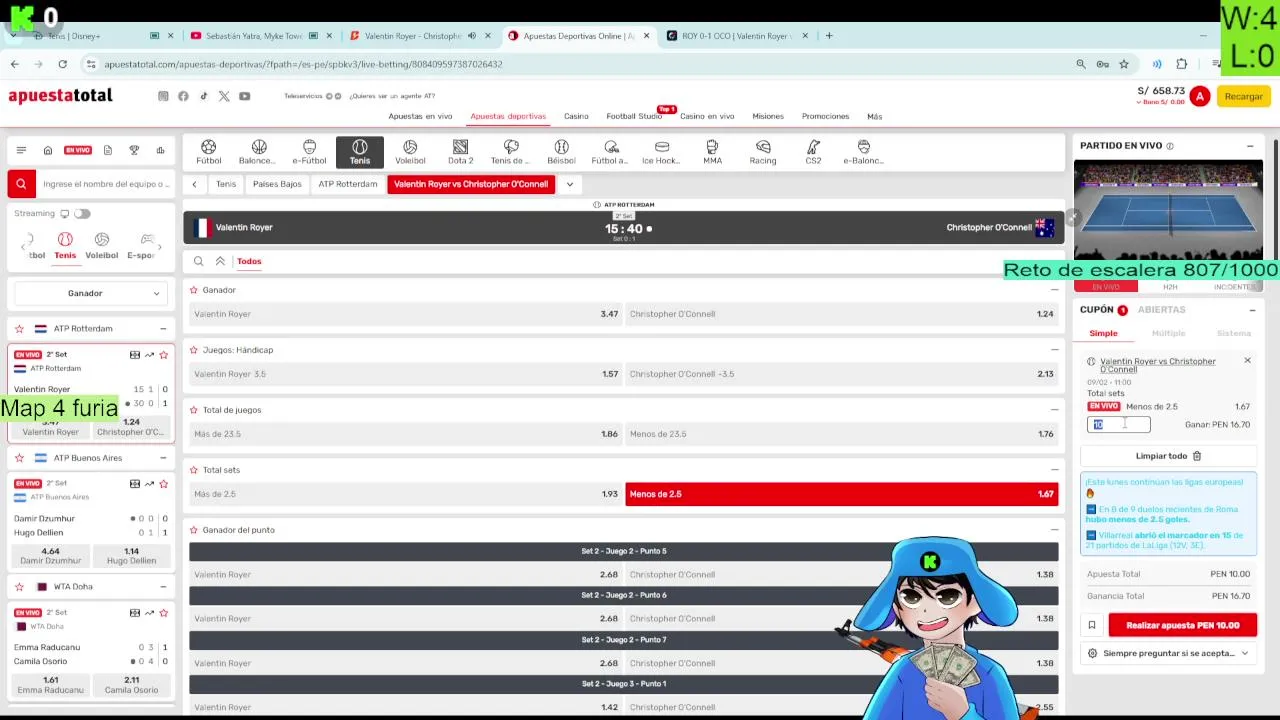The width and height of the screenshot is (1280, 720).
Task: Open the e-Baloncesto category
Action: point(863,152)
